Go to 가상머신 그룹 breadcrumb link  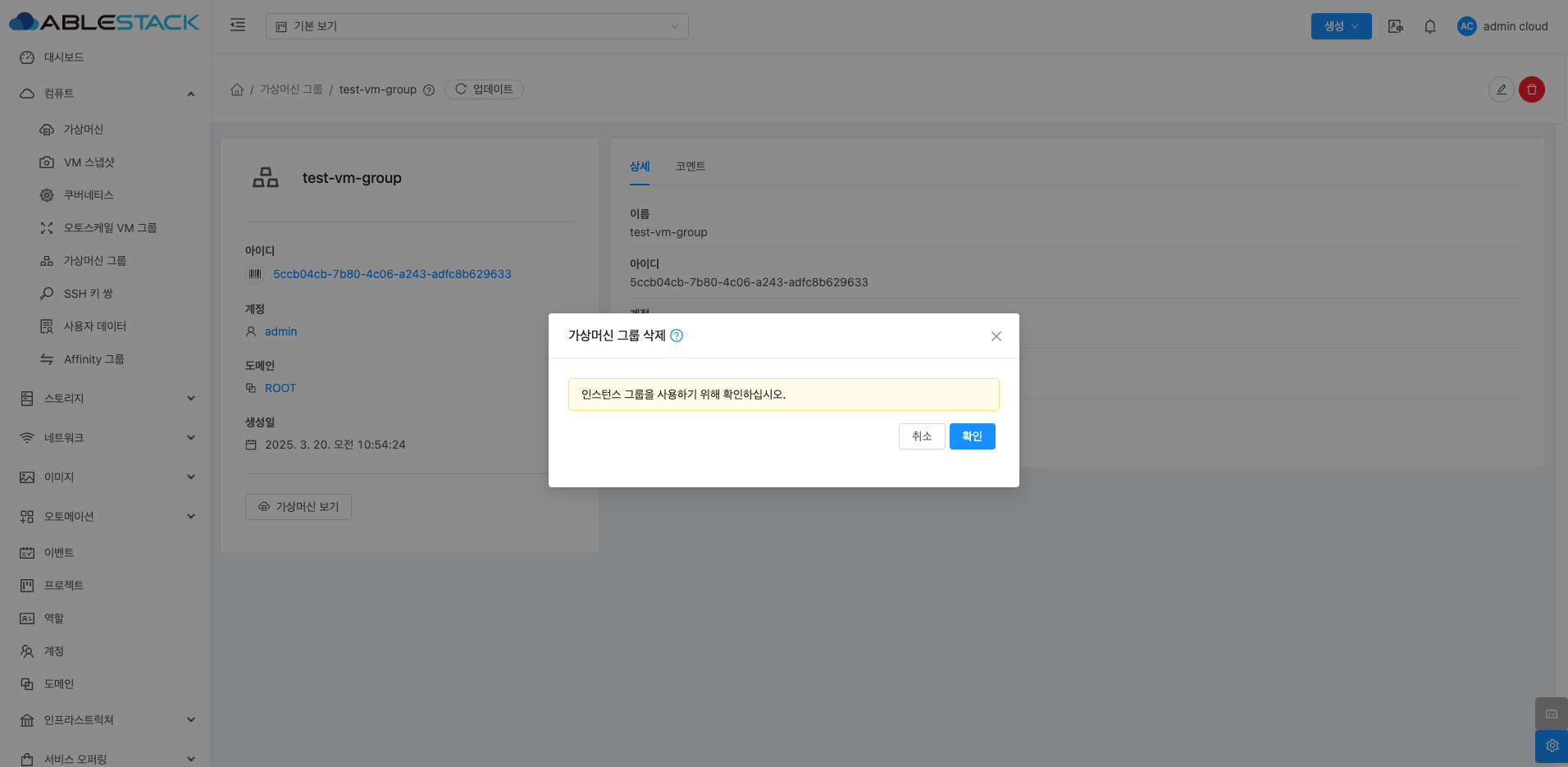pyautogui.click(x=291, y=89)
